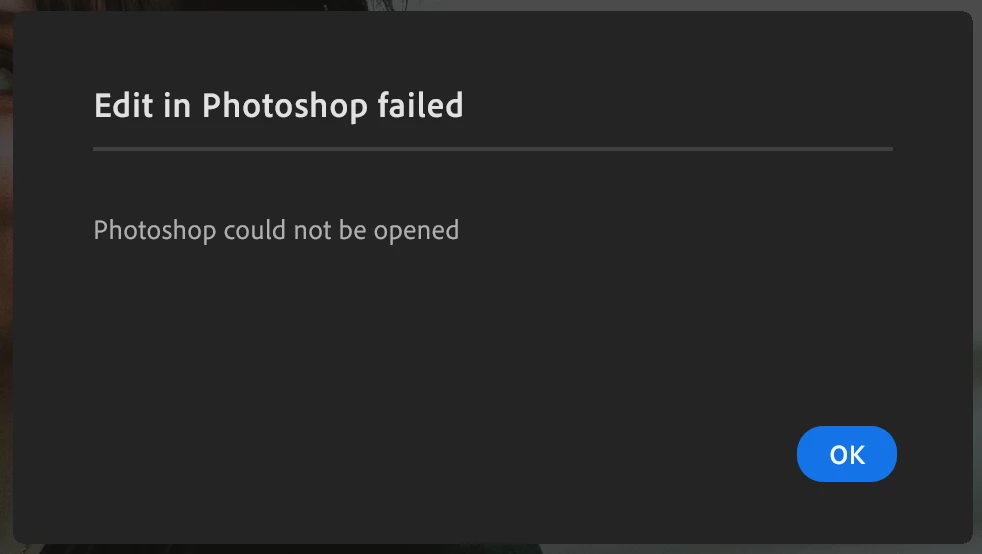Click the blue OK button
Viewport: 982px width, 554px height.
[x=846, y=454]
